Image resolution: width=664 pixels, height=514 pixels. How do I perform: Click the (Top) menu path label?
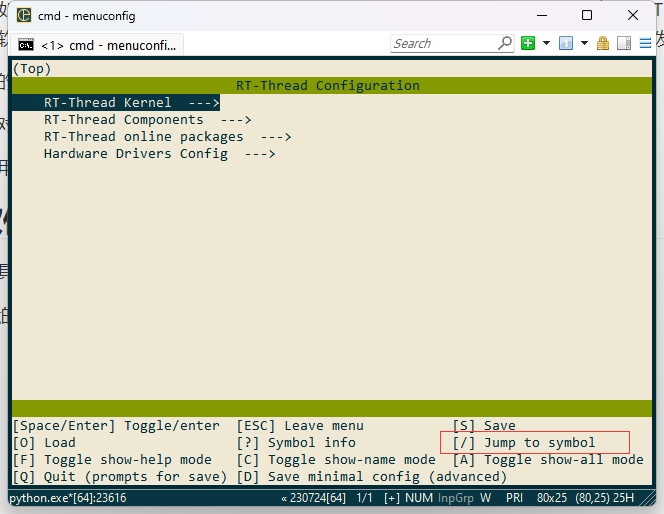32,69
